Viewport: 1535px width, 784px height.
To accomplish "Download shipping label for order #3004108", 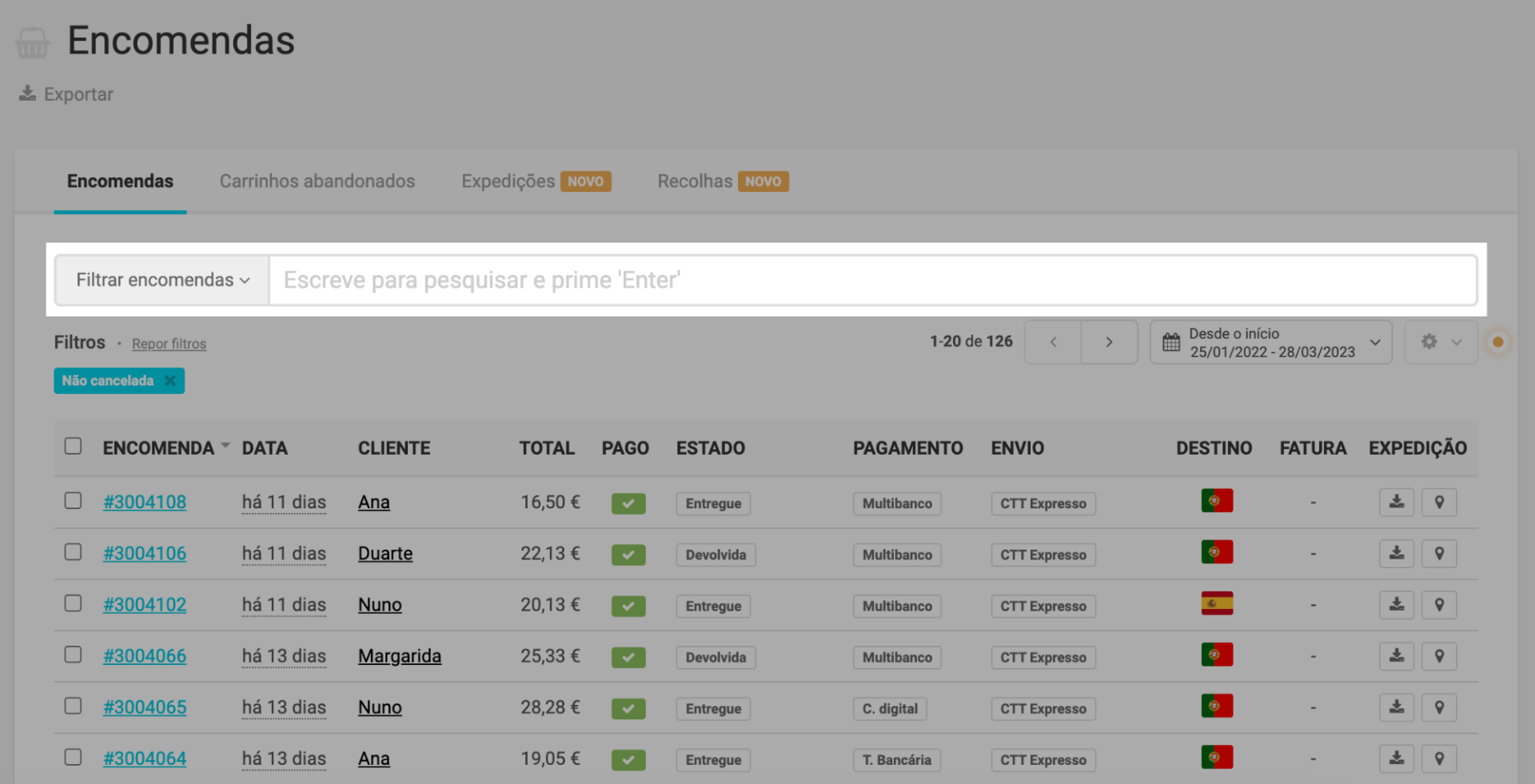I will point(1396,503).
